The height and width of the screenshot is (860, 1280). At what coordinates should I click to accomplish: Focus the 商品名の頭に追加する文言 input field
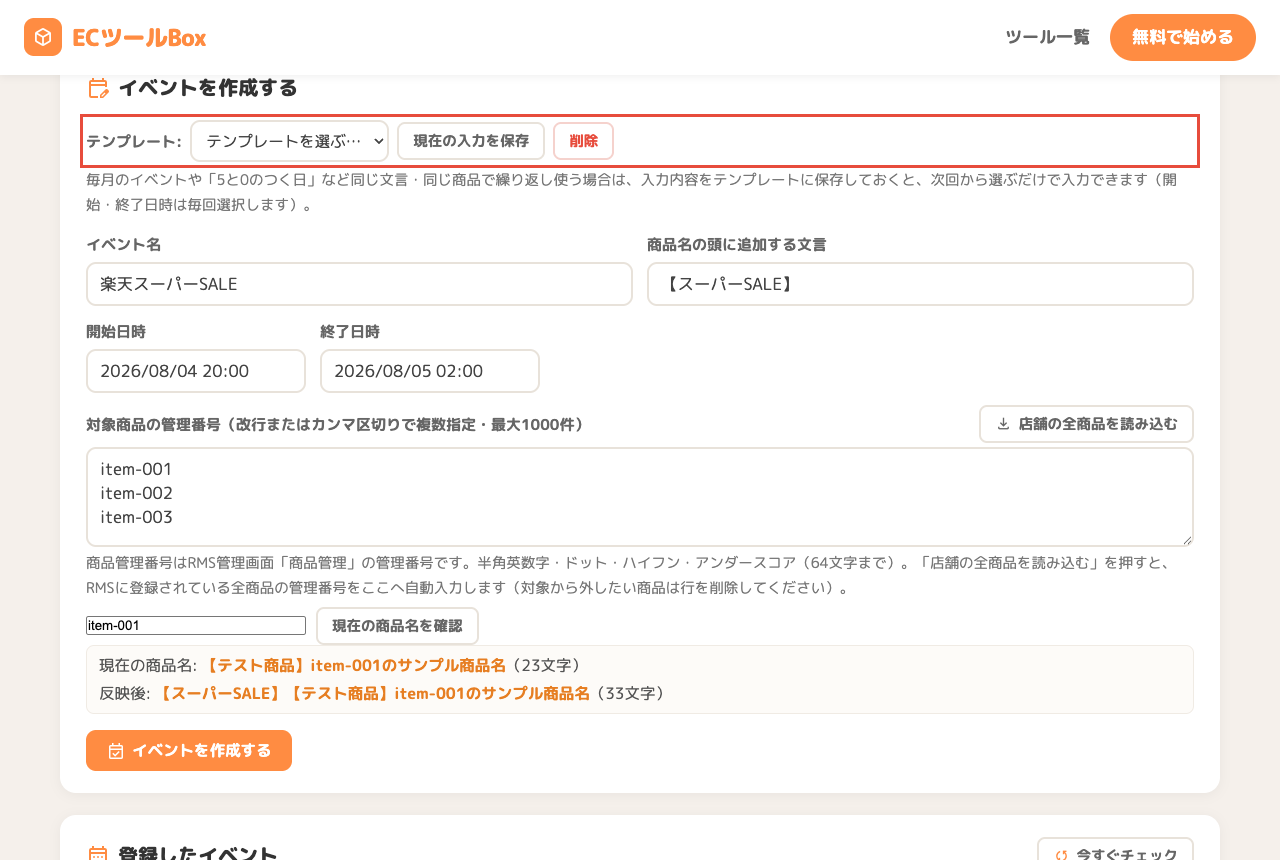tap(920, 284)
